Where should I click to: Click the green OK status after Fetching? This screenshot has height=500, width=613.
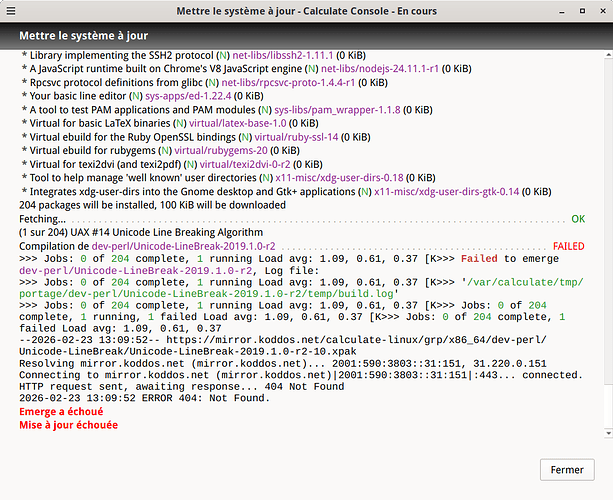click(577, 218)
